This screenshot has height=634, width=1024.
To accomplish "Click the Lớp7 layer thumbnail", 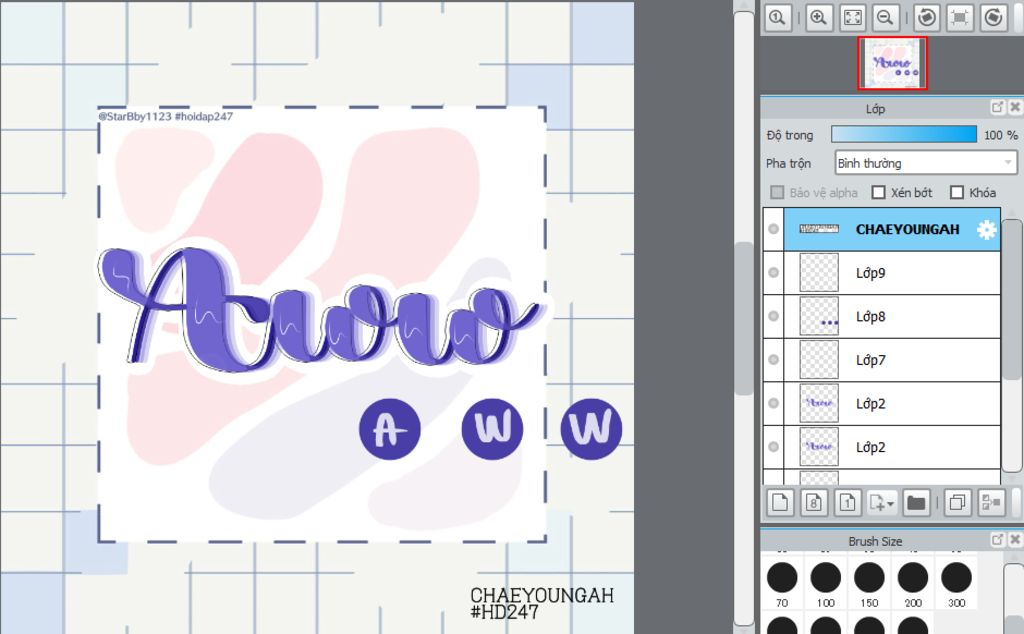I will (819, 360).
